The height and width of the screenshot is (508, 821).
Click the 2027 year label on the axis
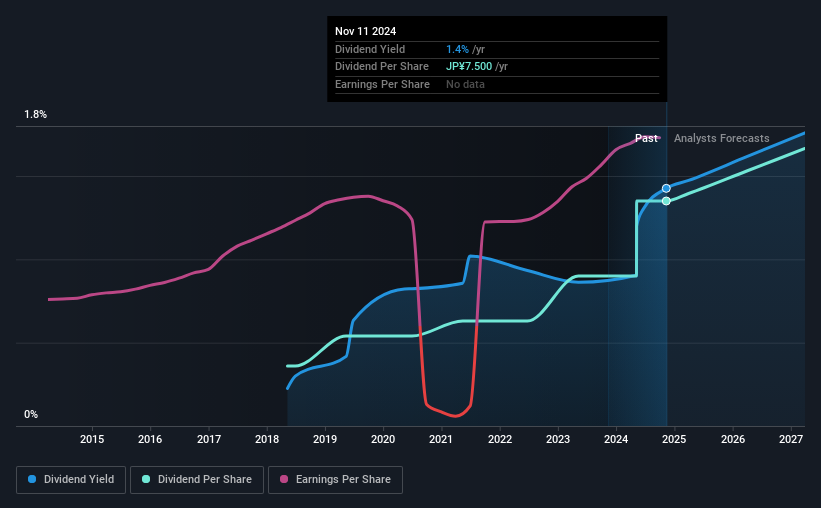[791, 439]
